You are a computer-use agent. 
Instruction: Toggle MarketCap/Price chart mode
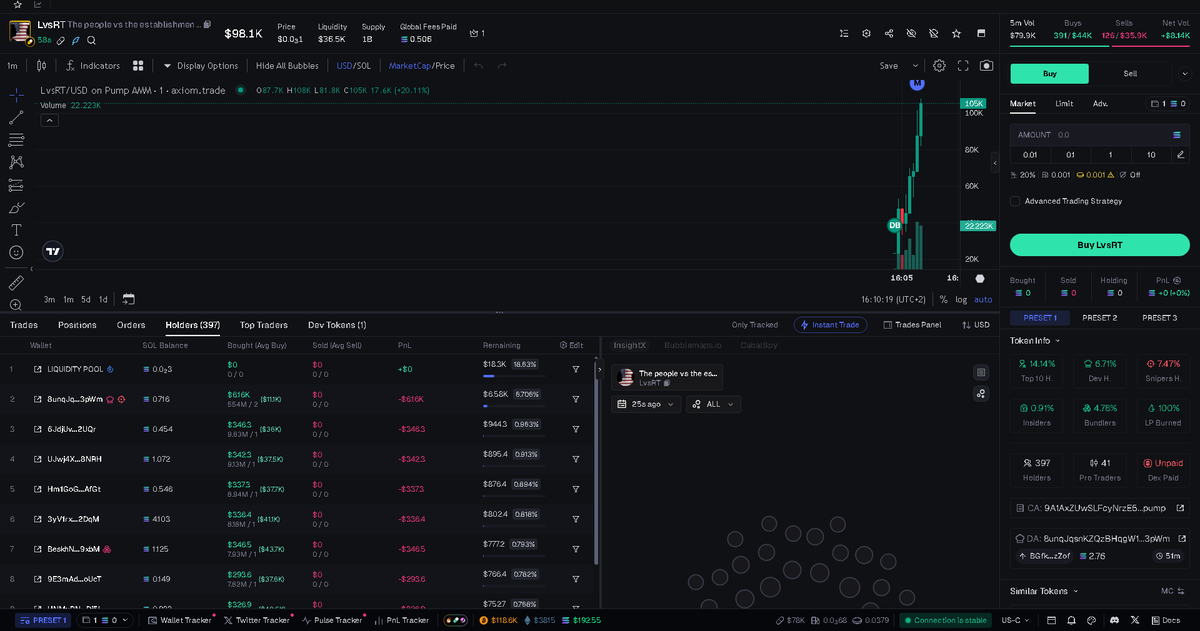pyautogui.click(x=421, y=66)
